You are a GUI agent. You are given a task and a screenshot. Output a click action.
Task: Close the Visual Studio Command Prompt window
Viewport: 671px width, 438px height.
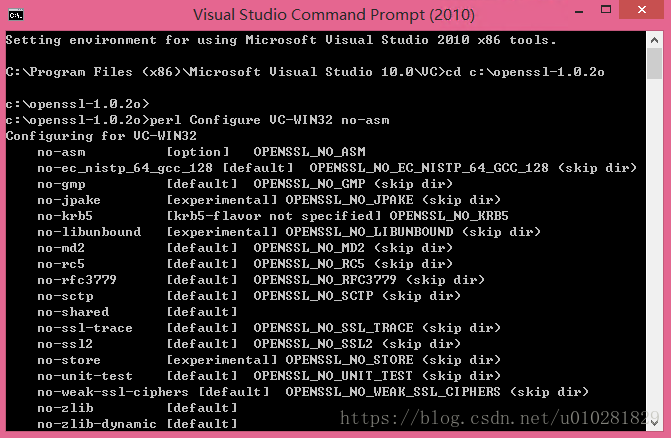641,10
